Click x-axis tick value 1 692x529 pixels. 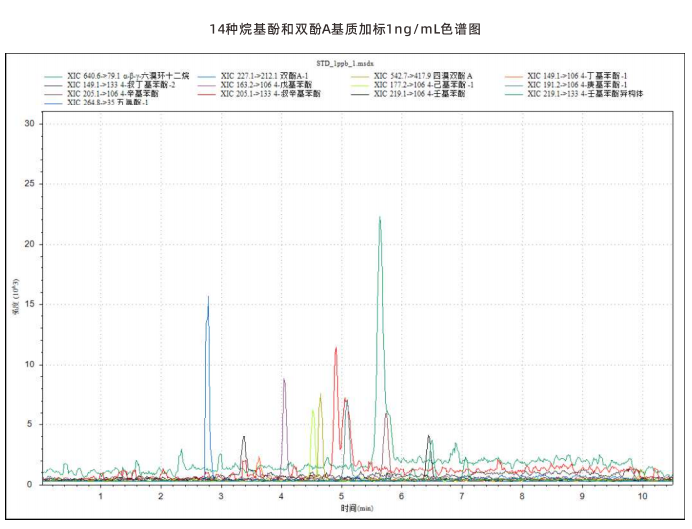click(x=101, y=496)
